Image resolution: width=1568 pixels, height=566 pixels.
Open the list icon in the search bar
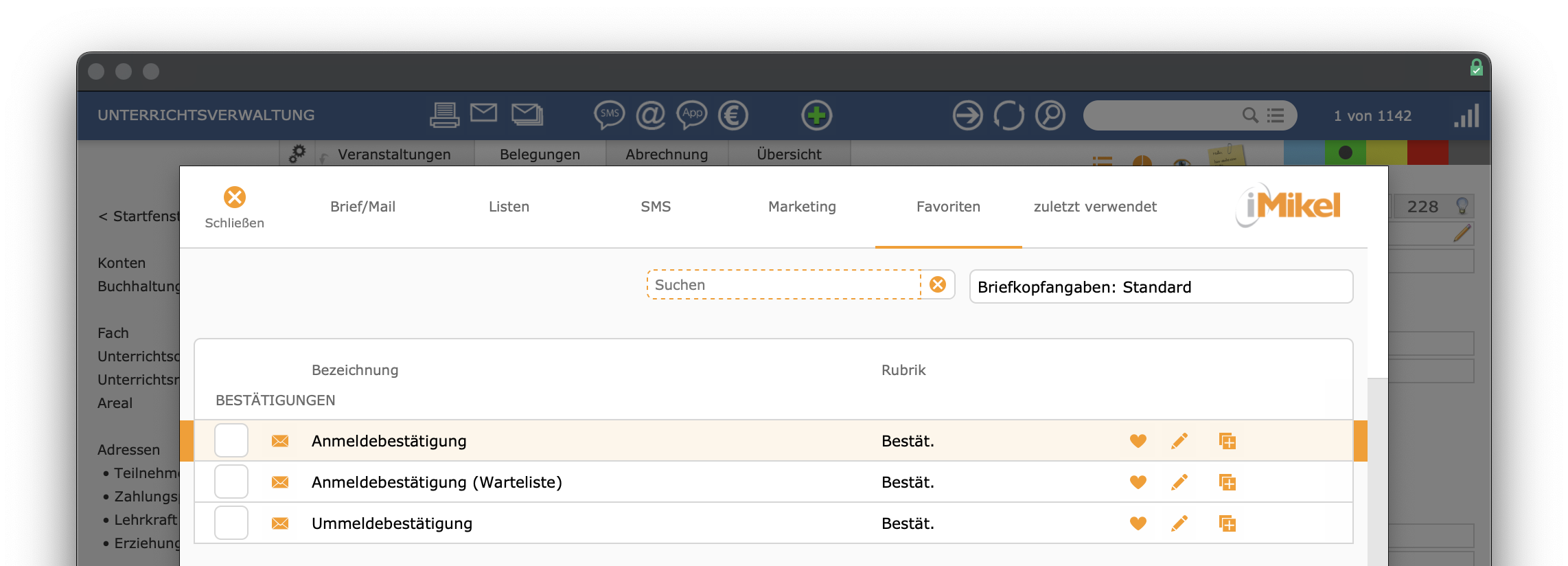(1276, 115)
